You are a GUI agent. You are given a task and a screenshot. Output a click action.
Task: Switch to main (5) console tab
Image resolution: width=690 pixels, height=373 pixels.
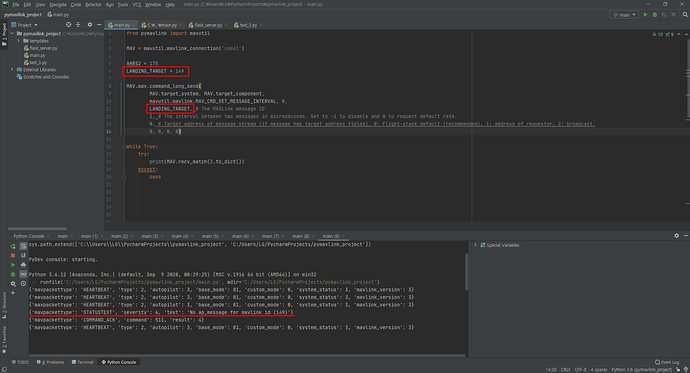(x=210, y=236)
